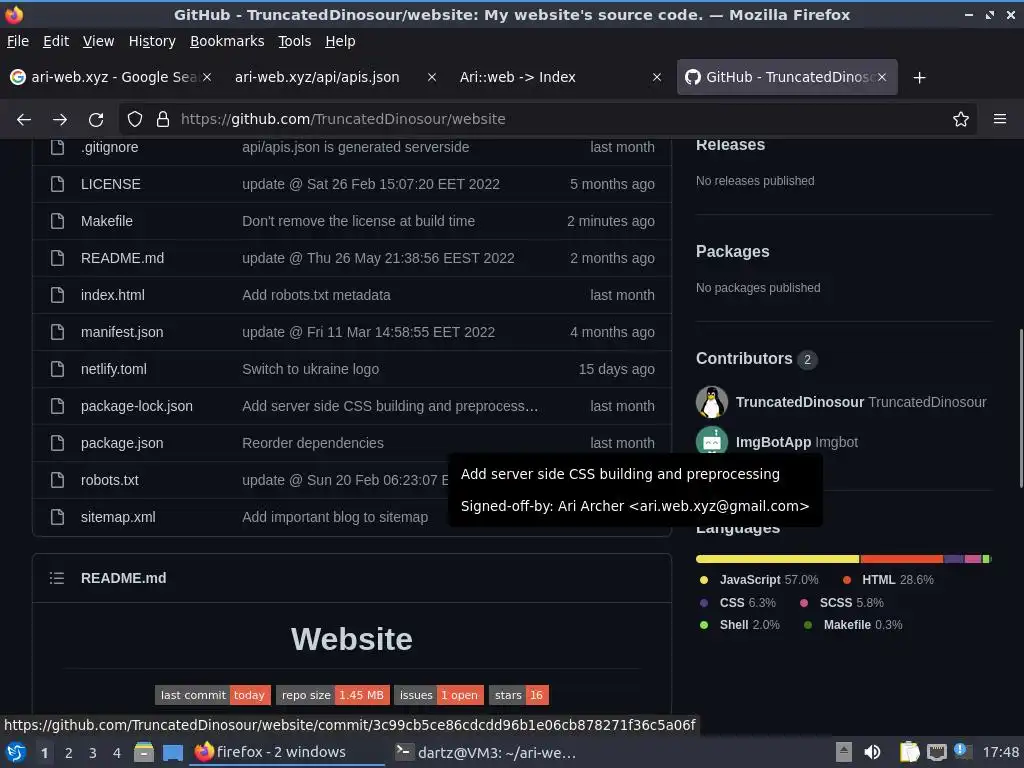
Task: Open the file manager icon in taskbar
Action: 144,753
